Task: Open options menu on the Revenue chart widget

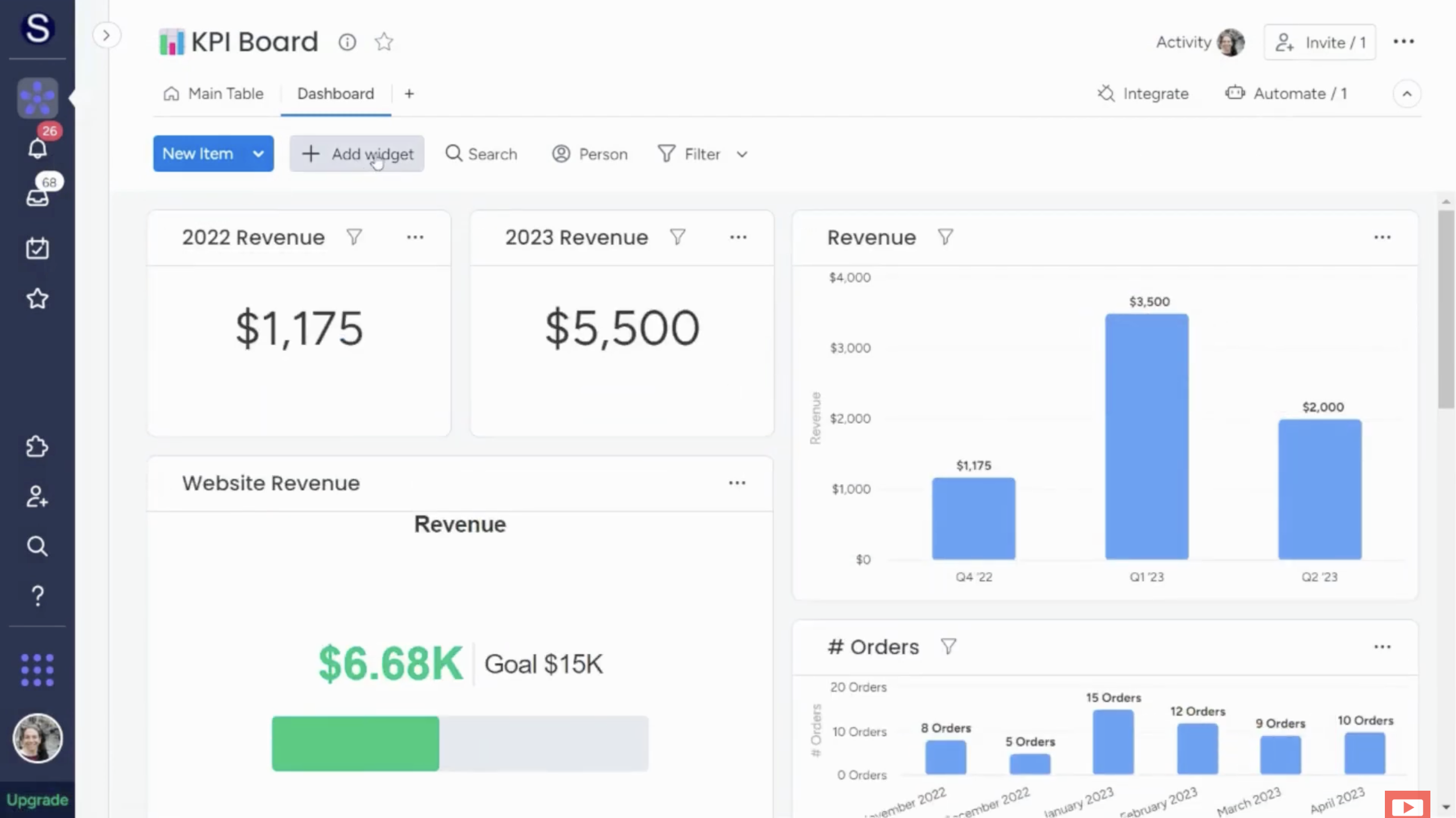Action: [x=1383, y=237]
